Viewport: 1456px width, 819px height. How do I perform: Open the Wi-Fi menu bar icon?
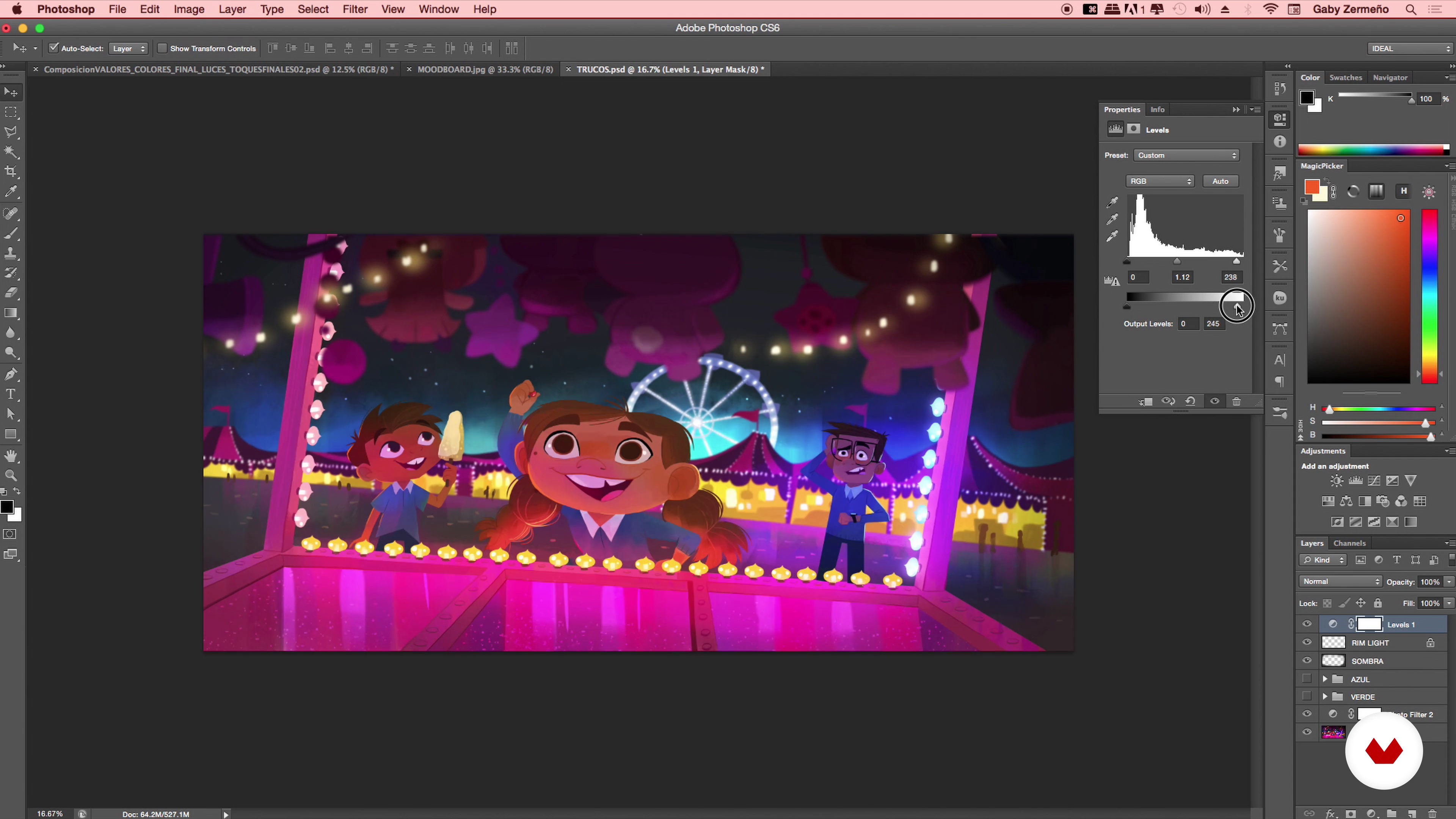[x=1270, y=9]
